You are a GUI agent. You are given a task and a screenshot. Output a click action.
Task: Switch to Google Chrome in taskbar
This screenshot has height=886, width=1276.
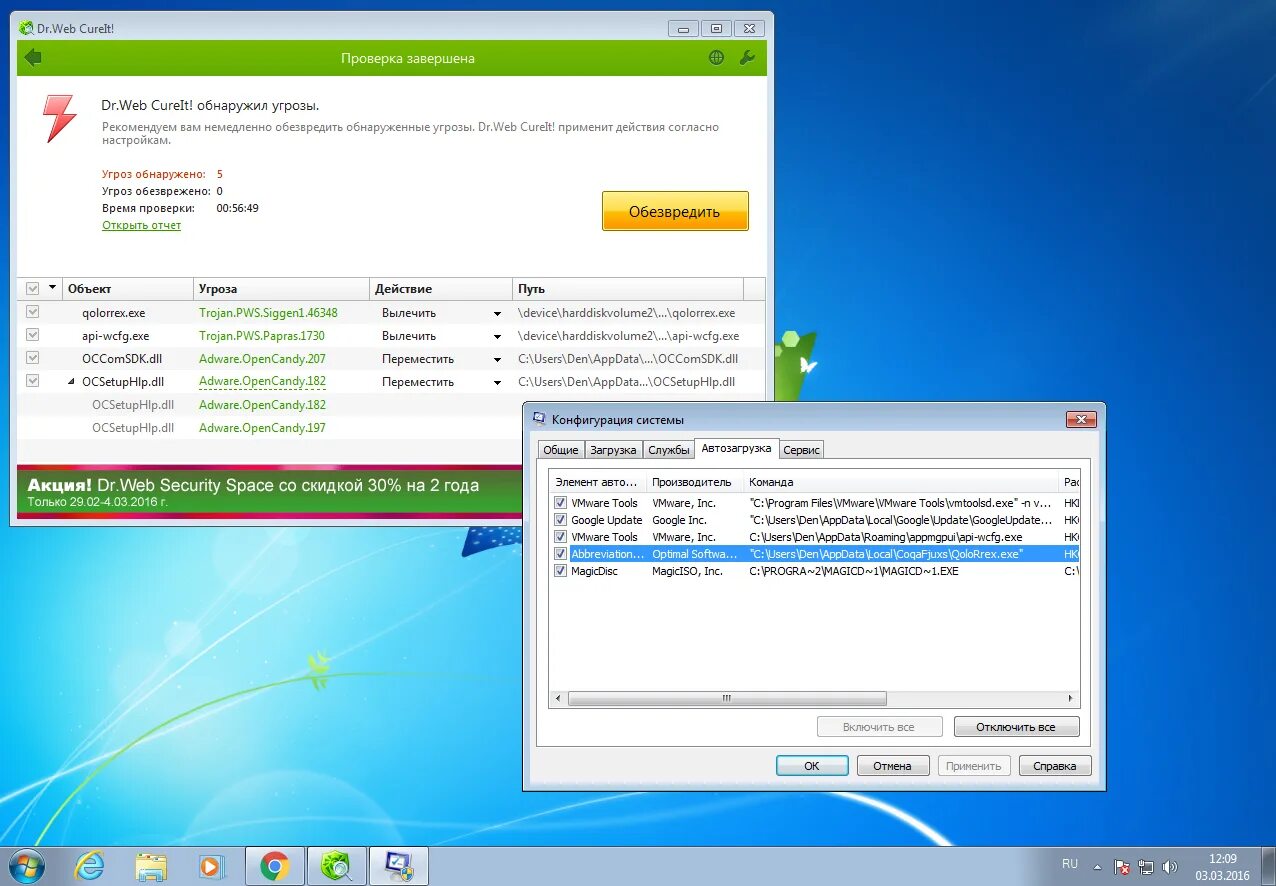[x=275, y=866]
